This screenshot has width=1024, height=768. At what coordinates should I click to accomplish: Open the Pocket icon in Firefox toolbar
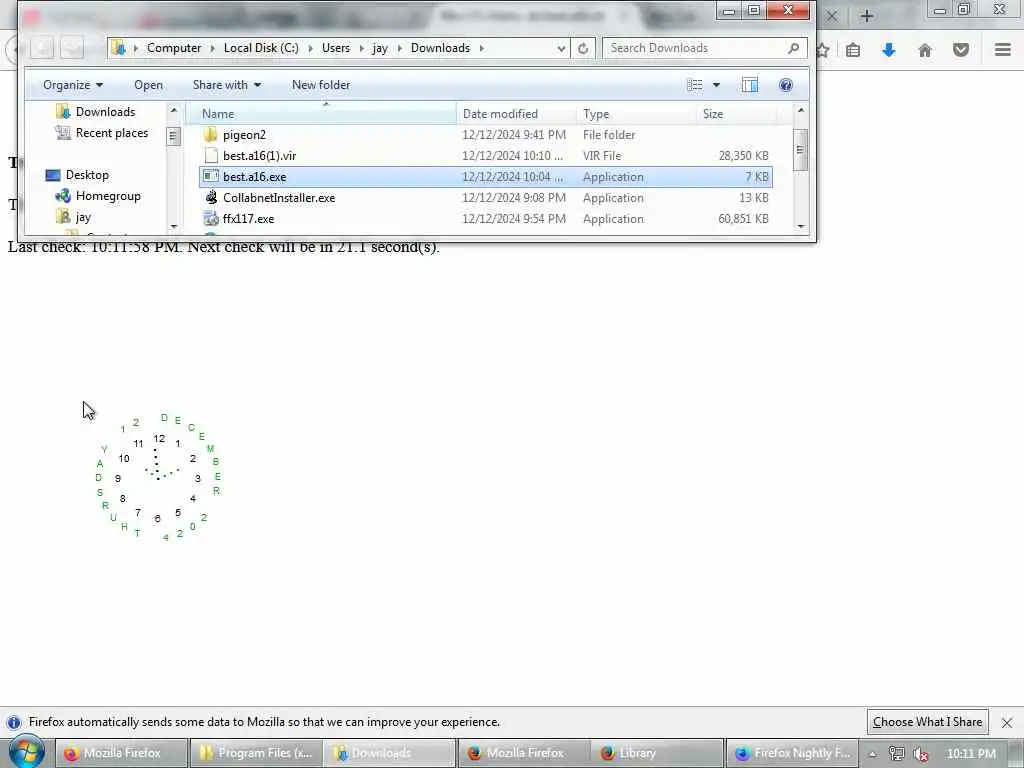pyautogui.click(x=961, y=50)
